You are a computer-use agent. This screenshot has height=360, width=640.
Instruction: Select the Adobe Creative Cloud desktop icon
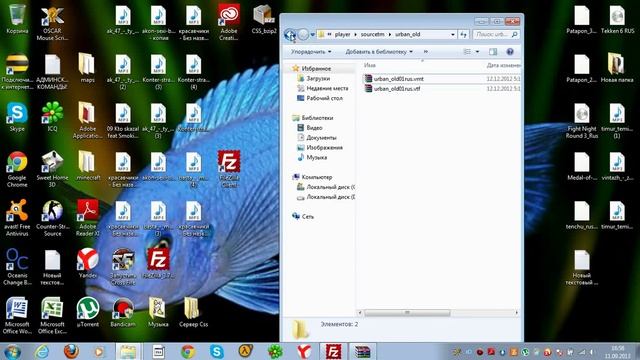click(229, 22)
